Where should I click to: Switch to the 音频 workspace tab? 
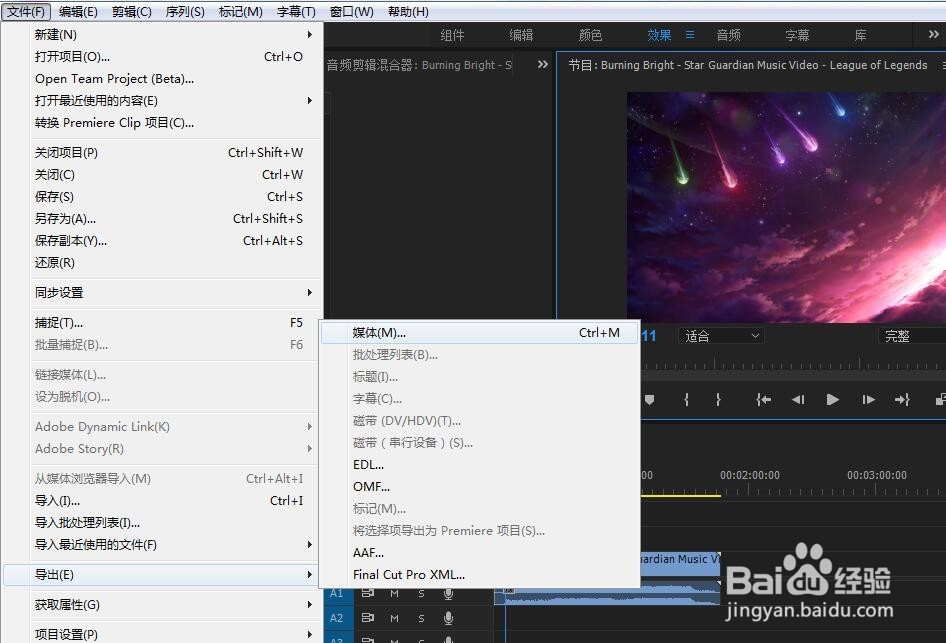pyautogui.click(x=728, y=35)
